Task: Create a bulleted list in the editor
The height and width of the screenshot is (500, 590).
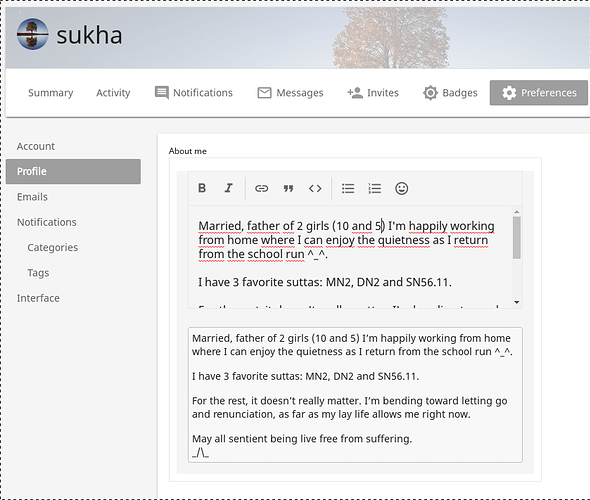Action: click(x=348, y=188)
